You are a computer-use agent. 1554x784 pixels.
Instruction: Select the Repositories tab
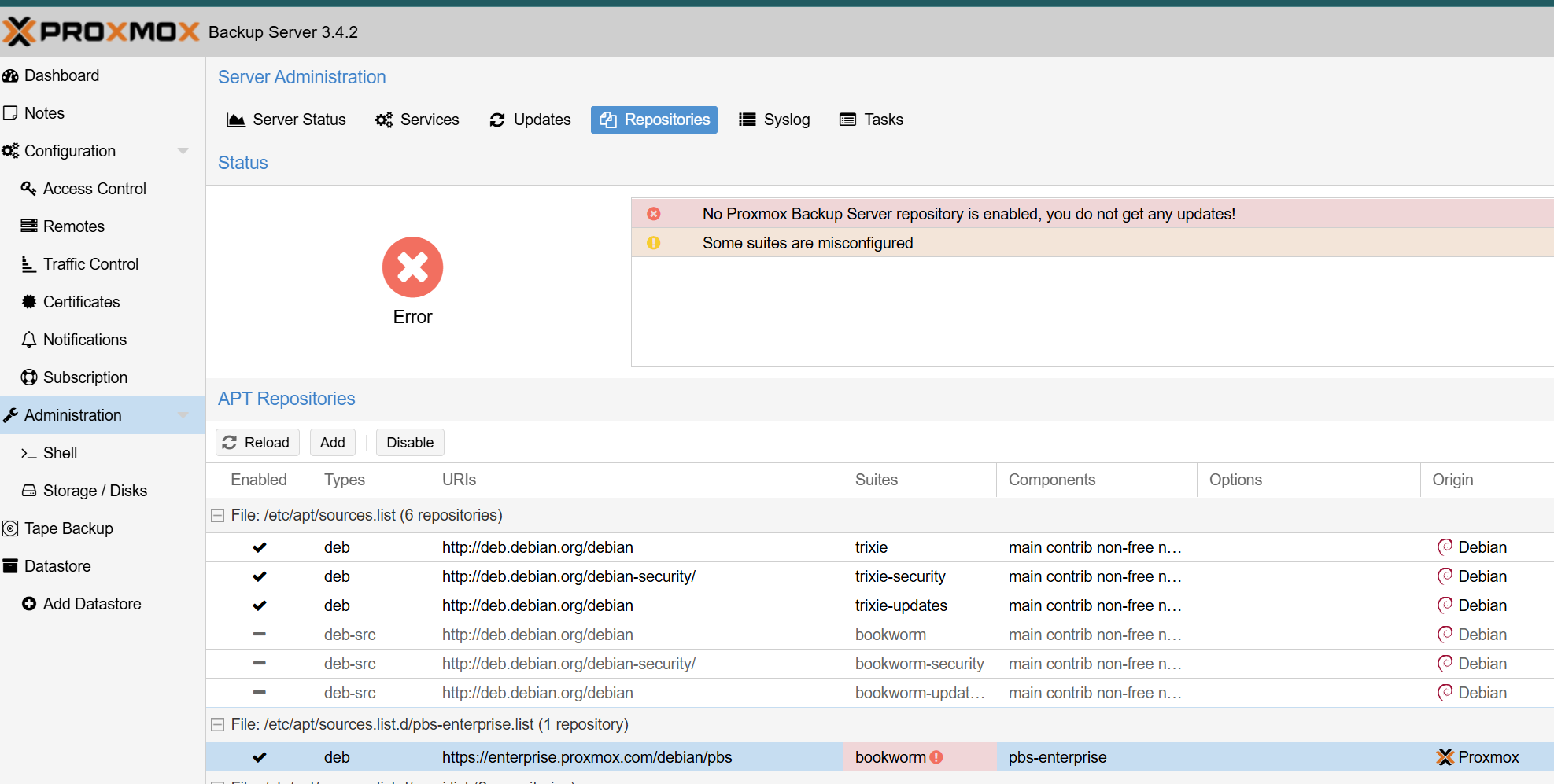tap(654, 120)
